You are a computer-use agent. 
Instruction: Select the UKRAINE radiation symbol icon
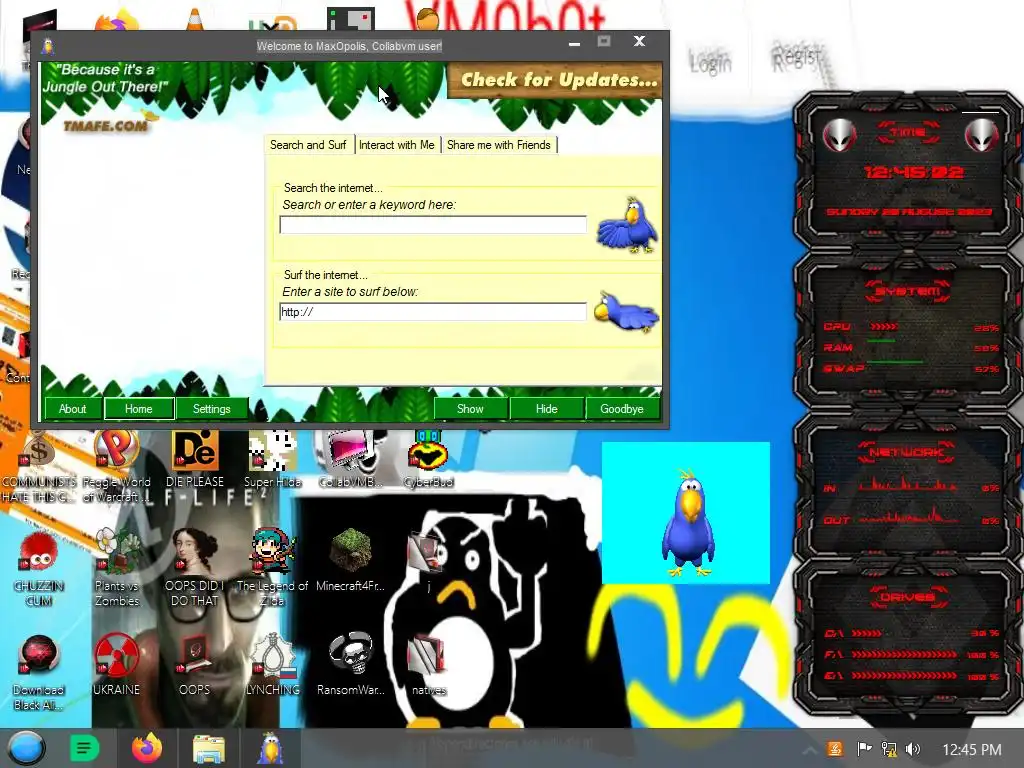click(x=116, y=665)
